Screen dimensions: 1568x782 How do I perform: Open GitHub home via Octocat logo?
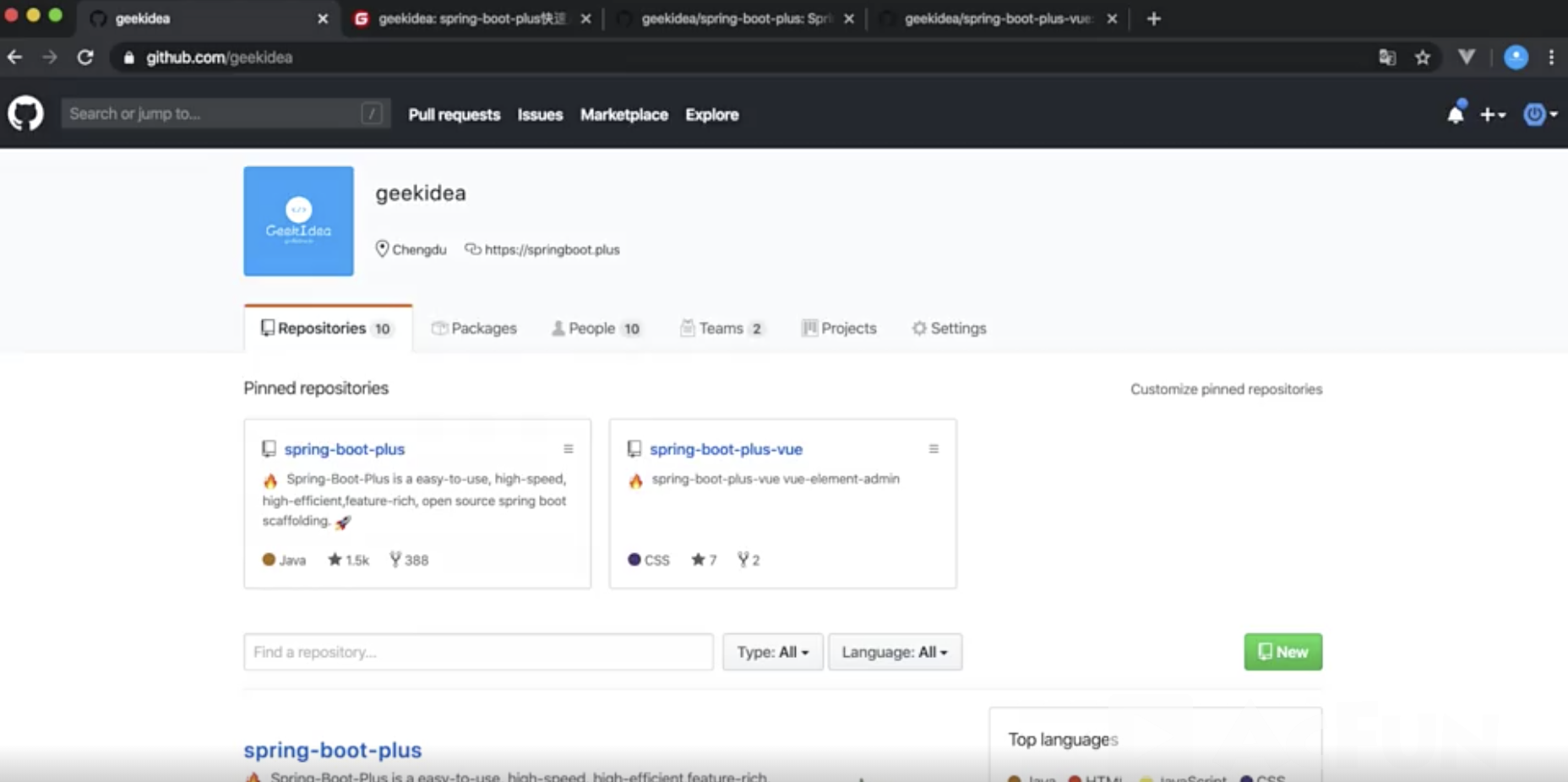point(25,113)
